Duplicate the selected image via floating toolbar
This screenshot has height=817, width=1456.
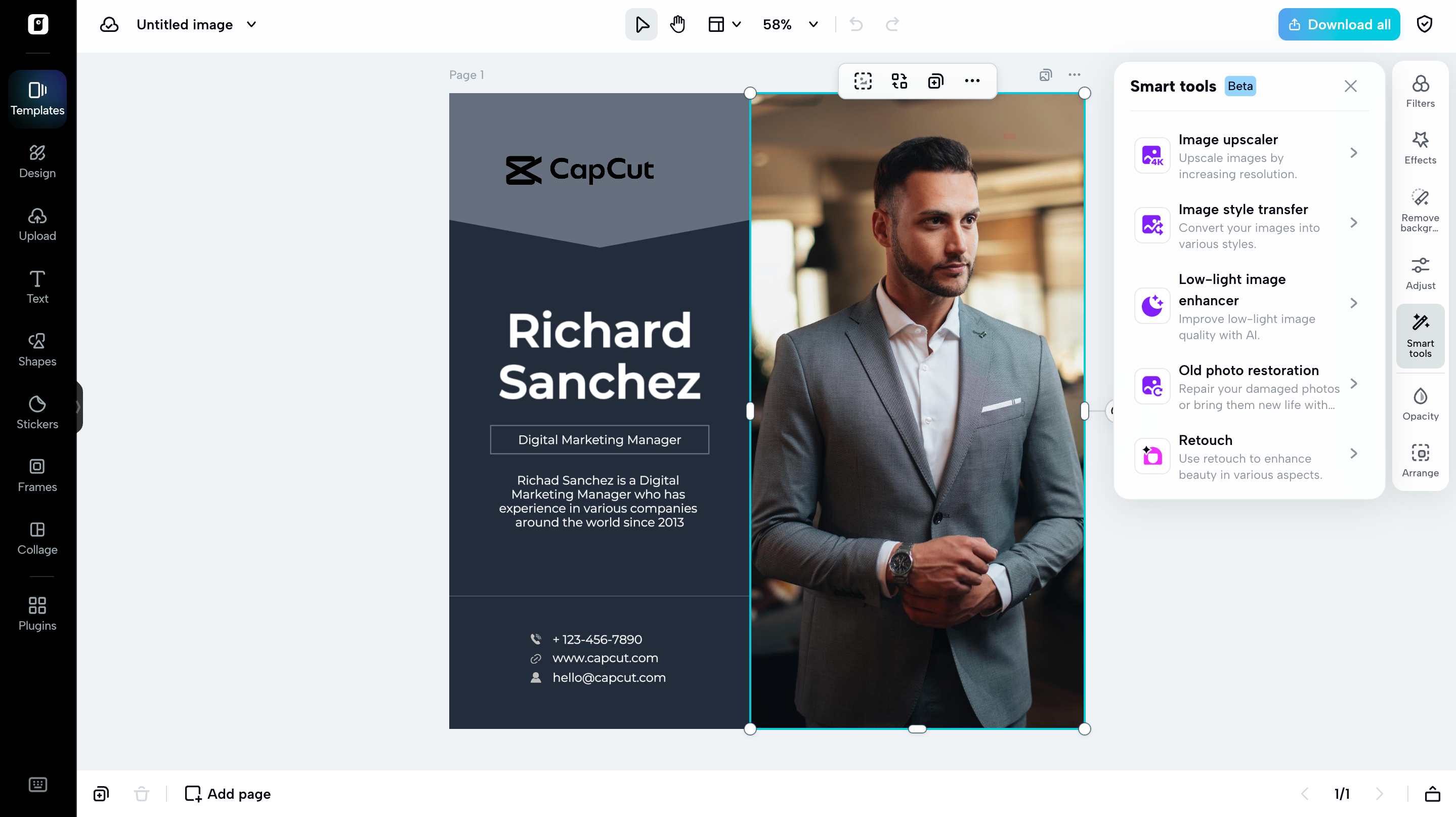click(935, 81)
